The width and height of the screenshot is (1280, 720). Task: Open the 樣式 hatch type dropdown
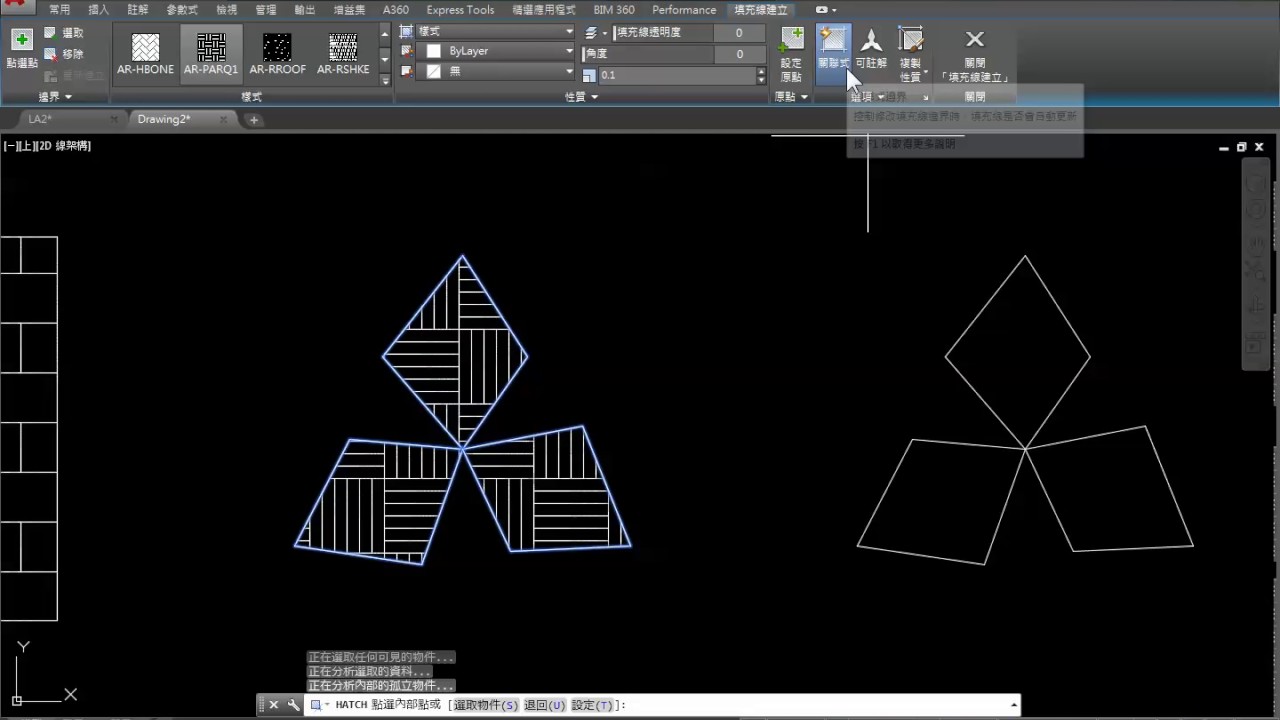pos(495,32)
